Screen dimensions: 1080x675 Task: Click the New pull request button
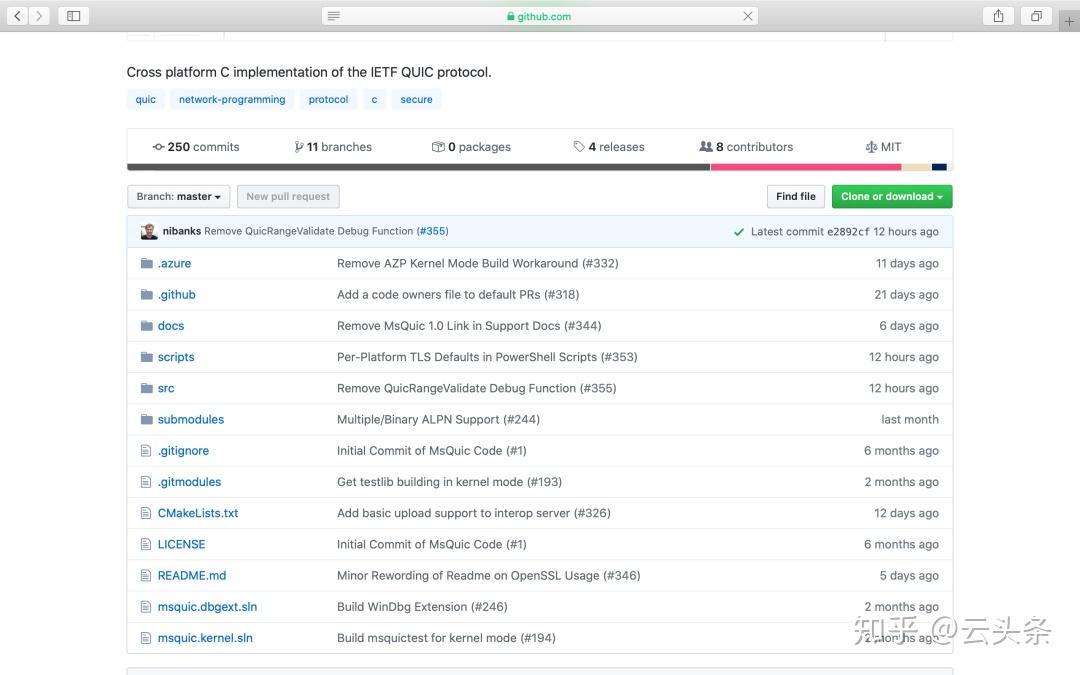(x=288, y=197)
